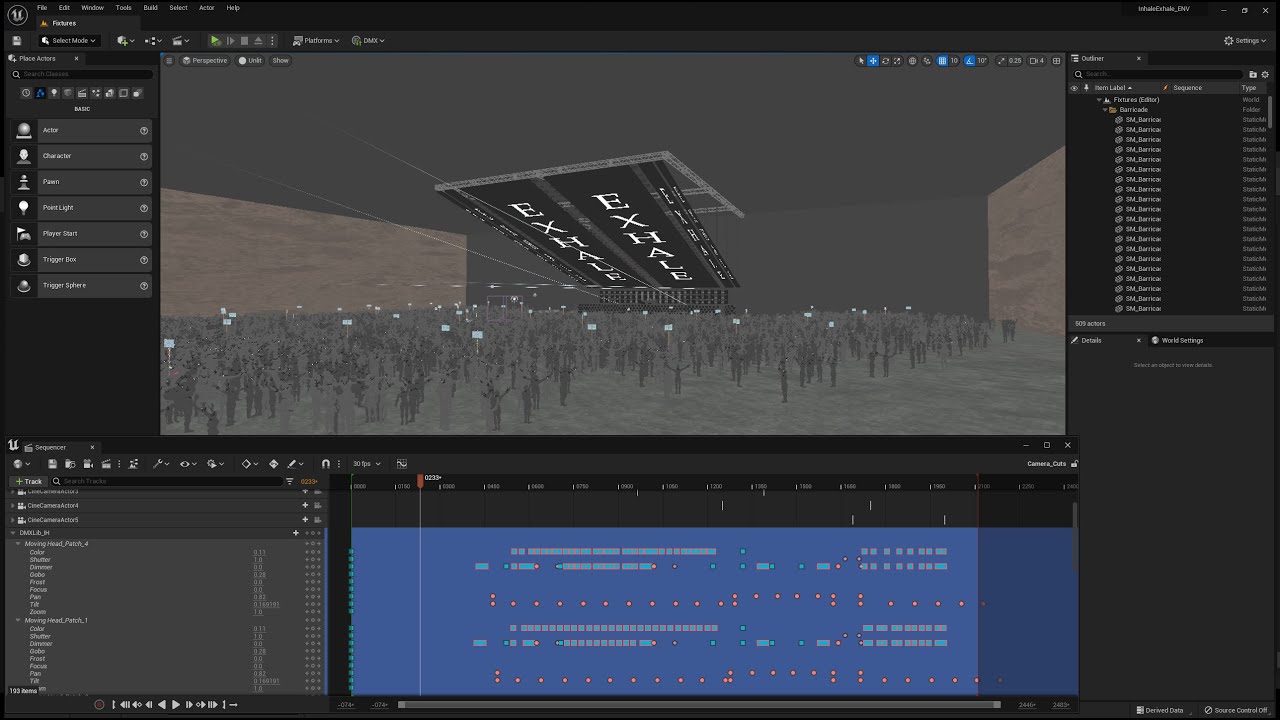
Task: Click the Add Track button
Action: pyautogui.click(x=28, y=481)
